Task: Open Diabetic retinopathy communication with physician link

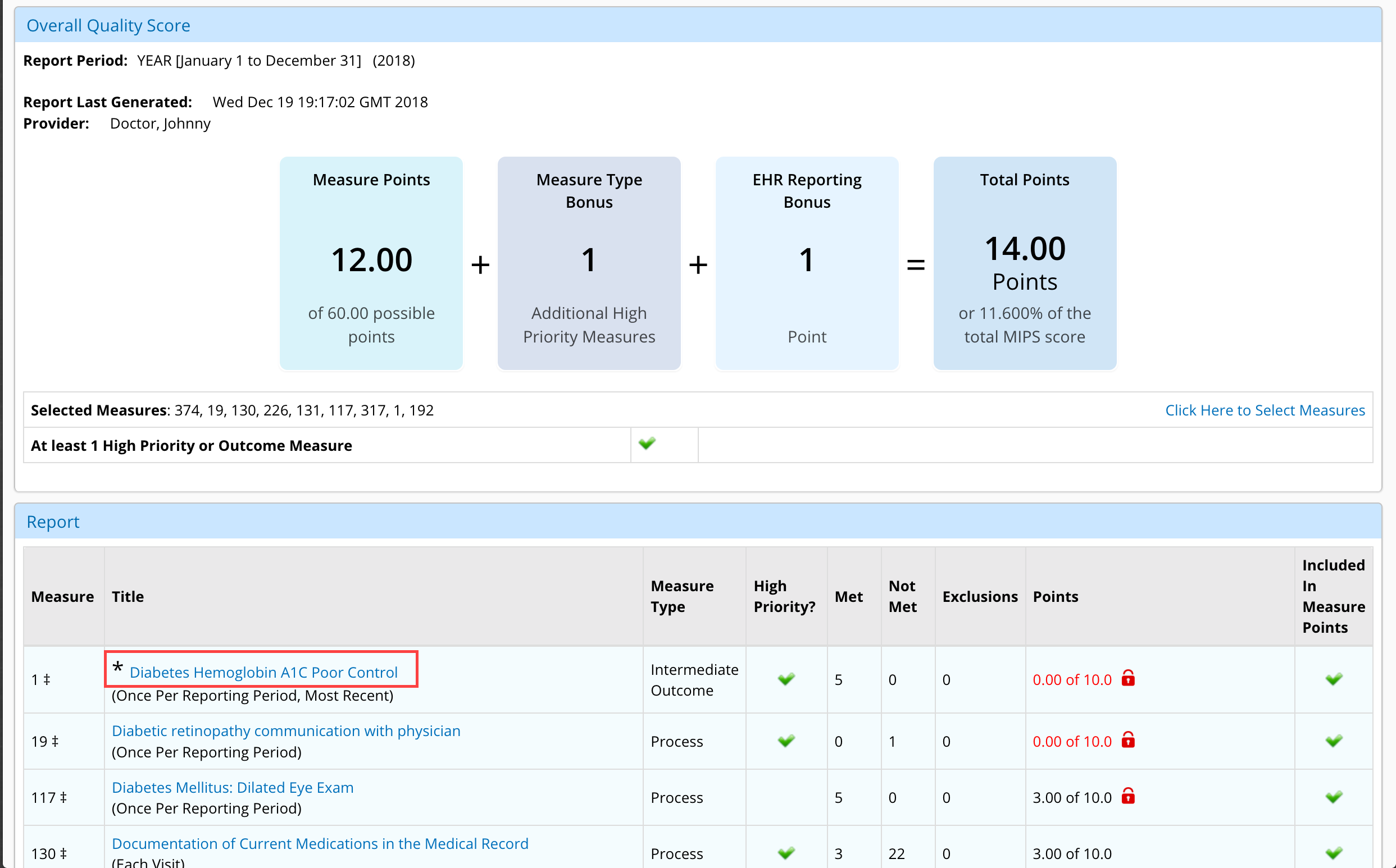Action: (x=286, y=731)
